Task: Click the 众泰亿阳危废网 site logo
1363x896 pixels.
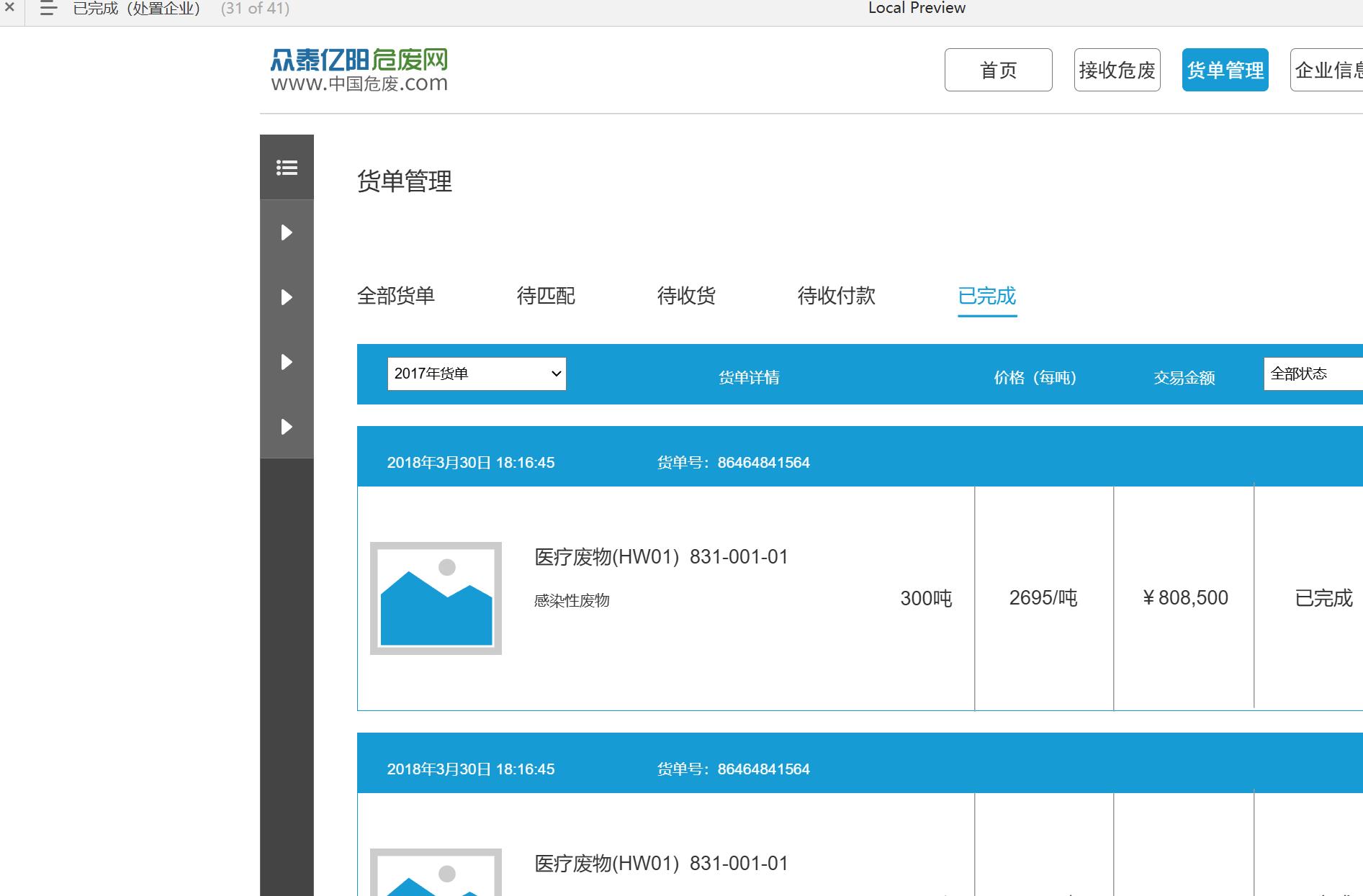Action: 359,70
